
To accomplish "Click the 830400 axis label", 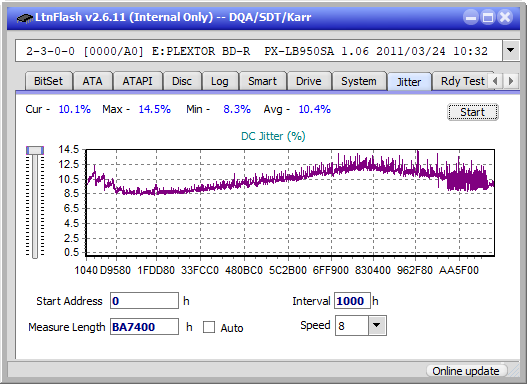I will click(373, 270).
